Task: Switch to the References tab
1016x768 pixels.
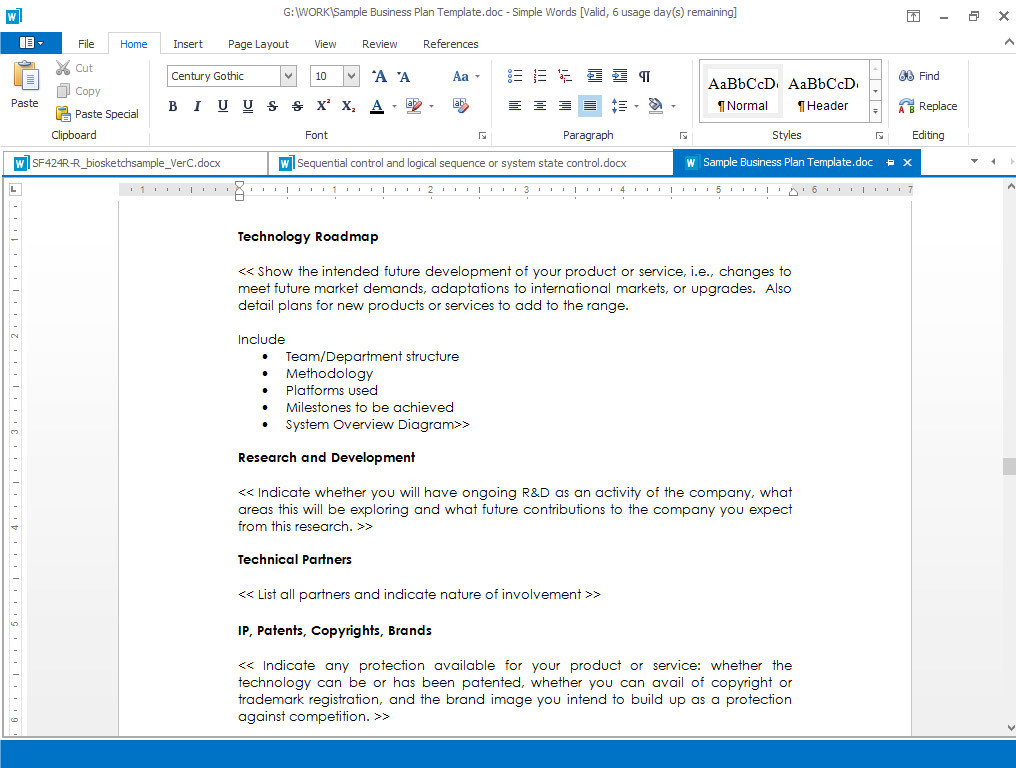Action: click(450, 43)
